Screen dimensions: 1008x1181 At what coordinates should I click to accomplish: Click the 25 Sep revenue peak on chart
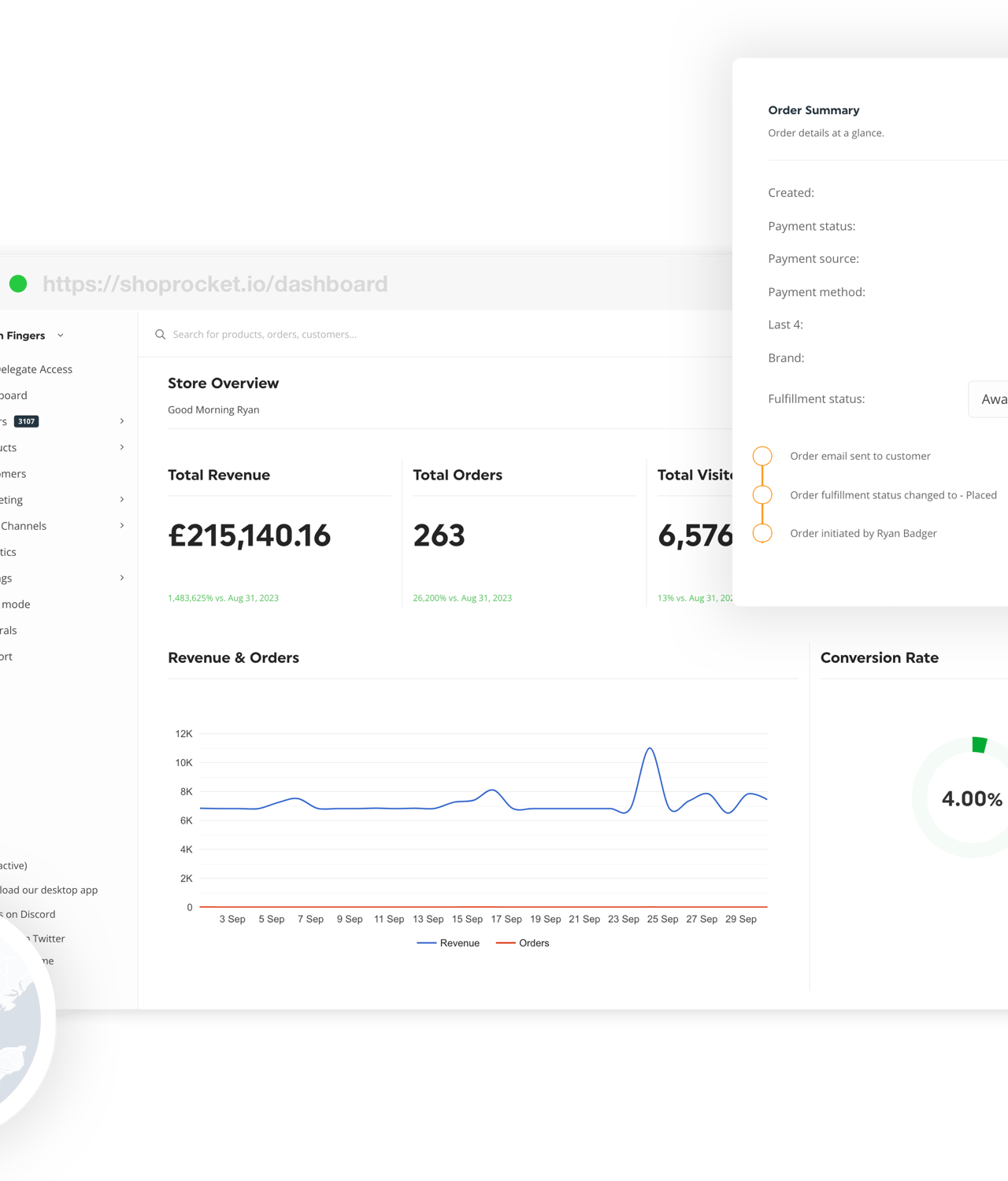click(x=650, y=749)
